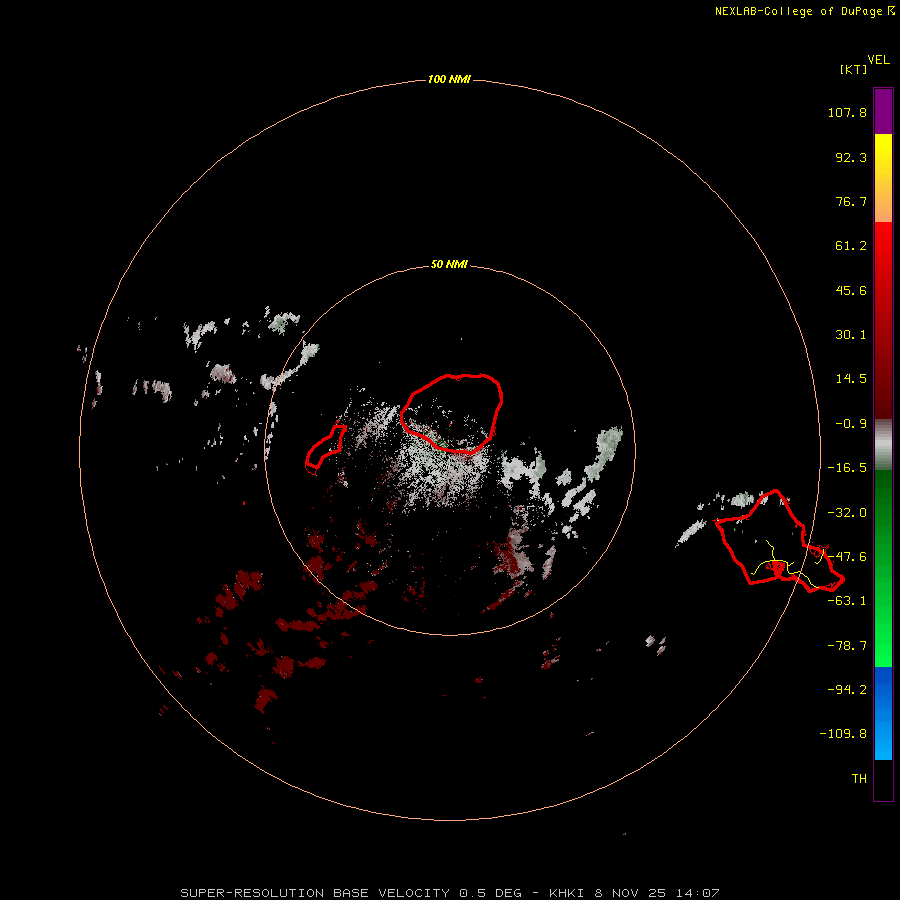This screenshot has height=900, width=900.
Task: Click the -47.6 legend value
Action: pyautogui.click(x=847, y=557)
